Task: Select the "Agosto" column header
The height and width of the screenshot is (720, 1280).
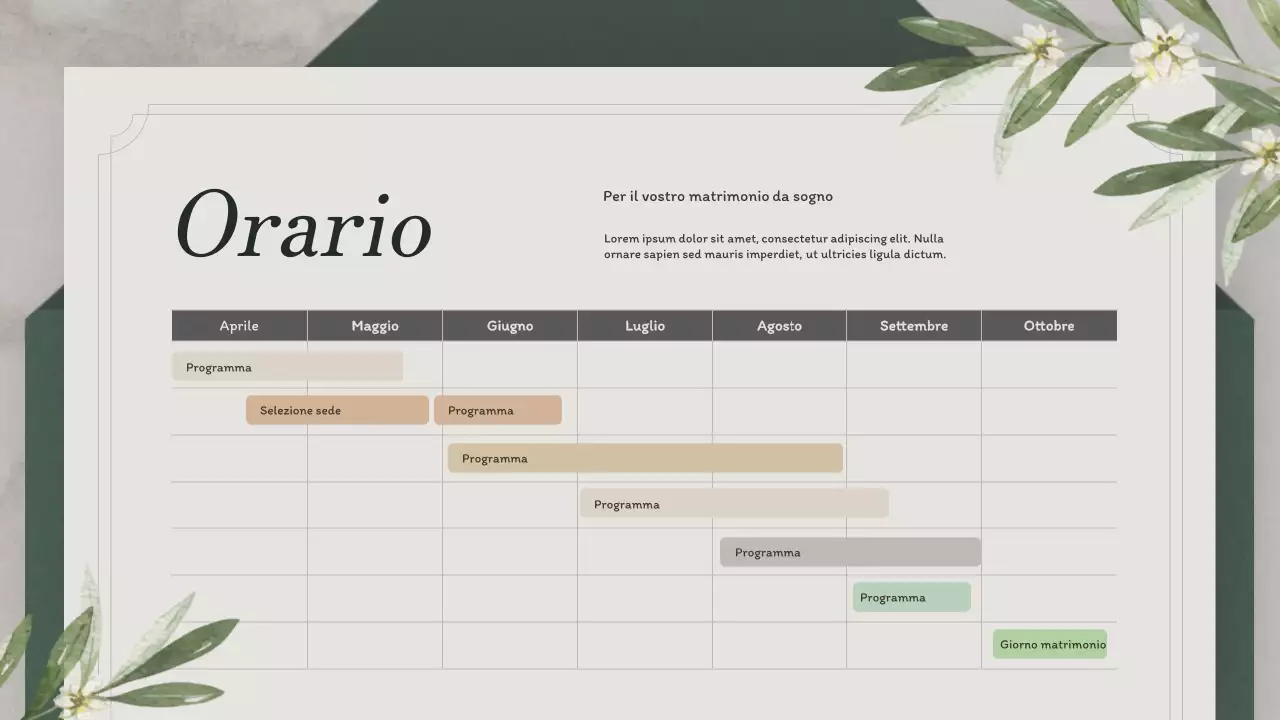Action: point(779,325)
